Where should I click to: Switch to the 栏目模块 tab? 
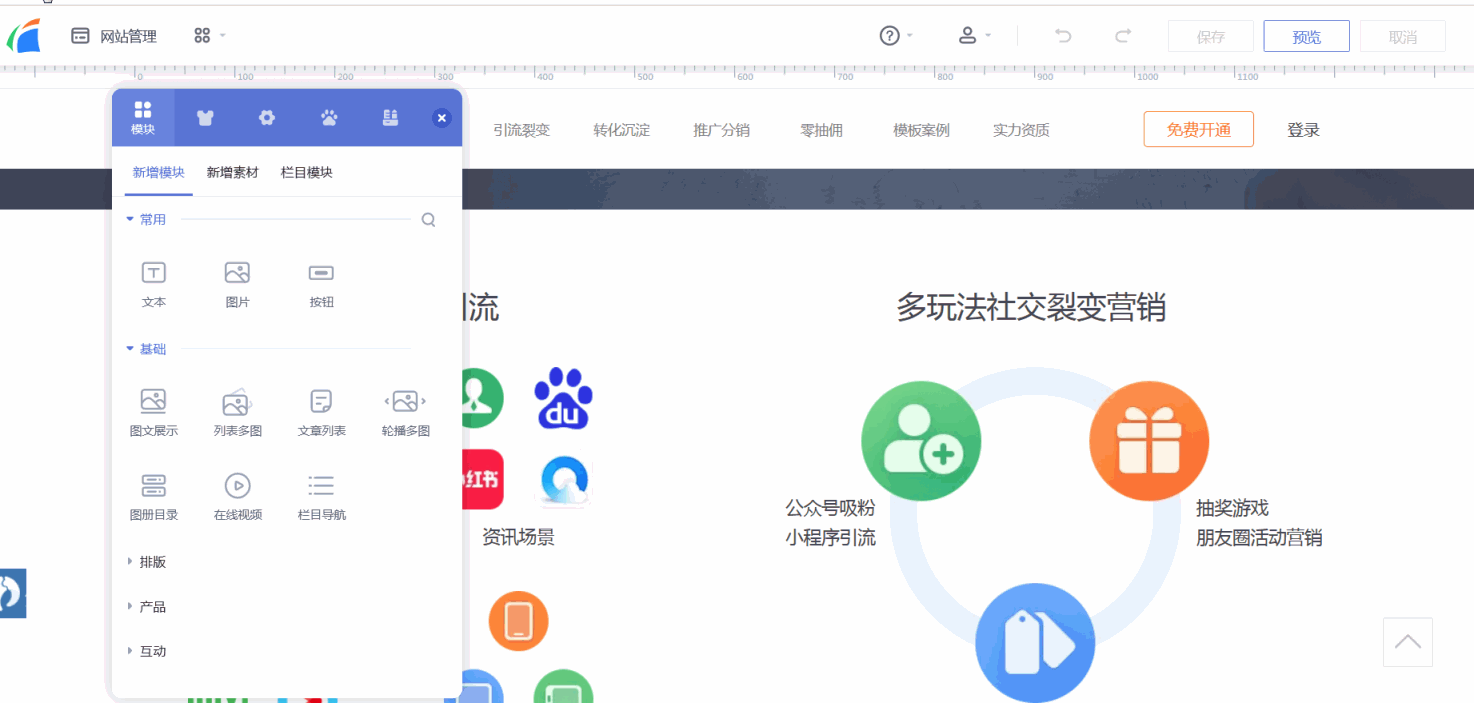(306, 173)
